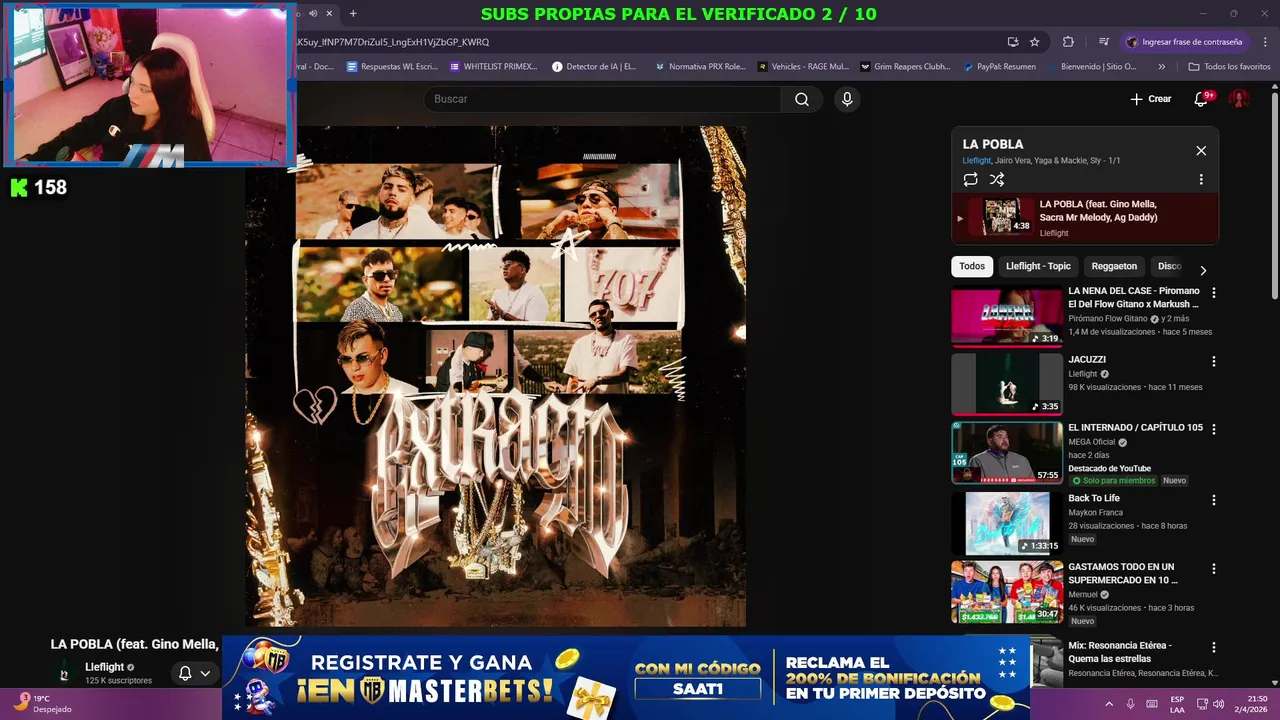The width and height of the screenshot is (1280, 720).
Task: Open Todos los favoritos folder
Action: pyautogui.click(x=1229, y=67)
